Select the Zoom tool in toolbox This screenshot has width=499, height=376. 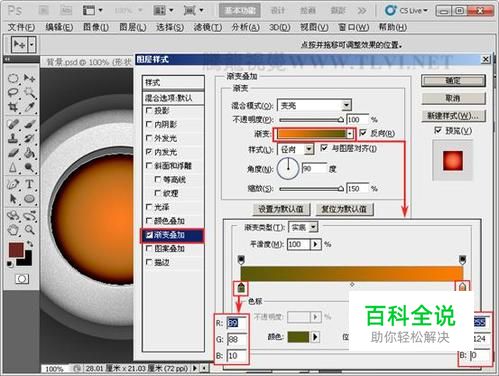(x=30, y=229)
